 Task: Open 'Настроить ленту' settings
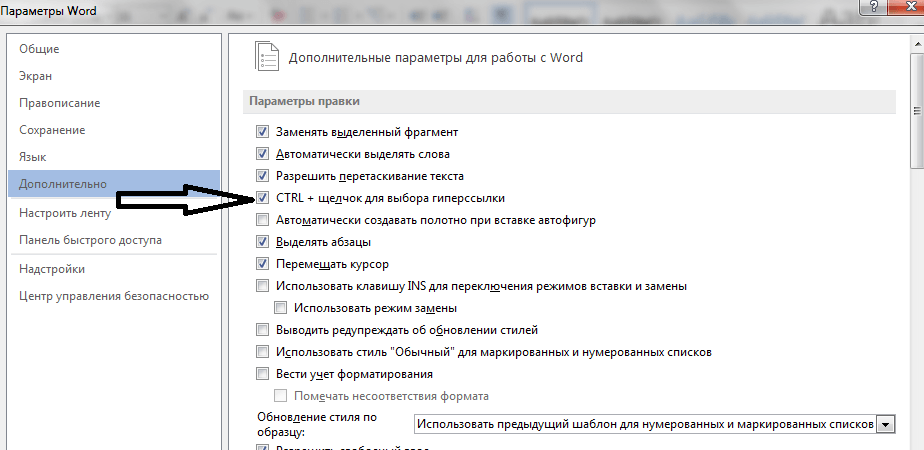coord(65,213)
